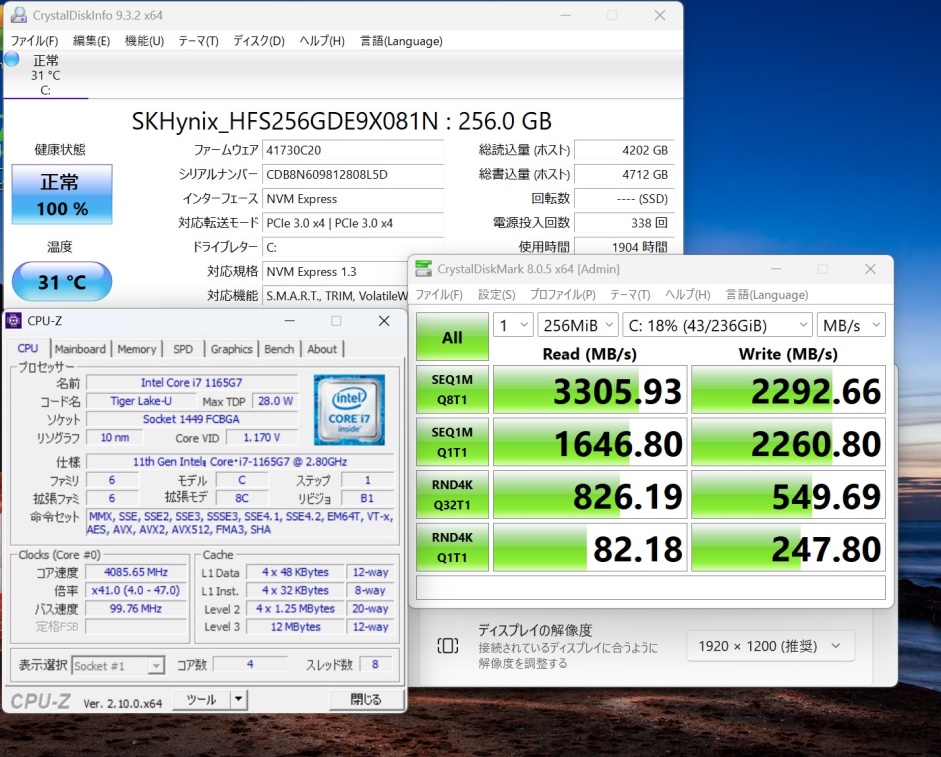Open 言語(Language) menu in CrystalDiskMark
The height and width of the screenshot is (757, 941).
[x=767, y=294]
